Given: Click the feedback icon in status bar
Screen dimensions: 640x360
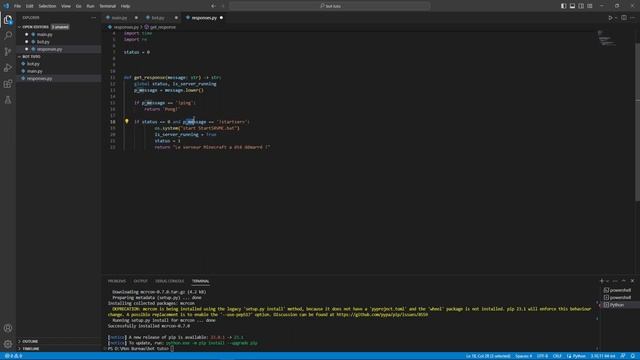Looking at the screenshot, I should (623, 356).
